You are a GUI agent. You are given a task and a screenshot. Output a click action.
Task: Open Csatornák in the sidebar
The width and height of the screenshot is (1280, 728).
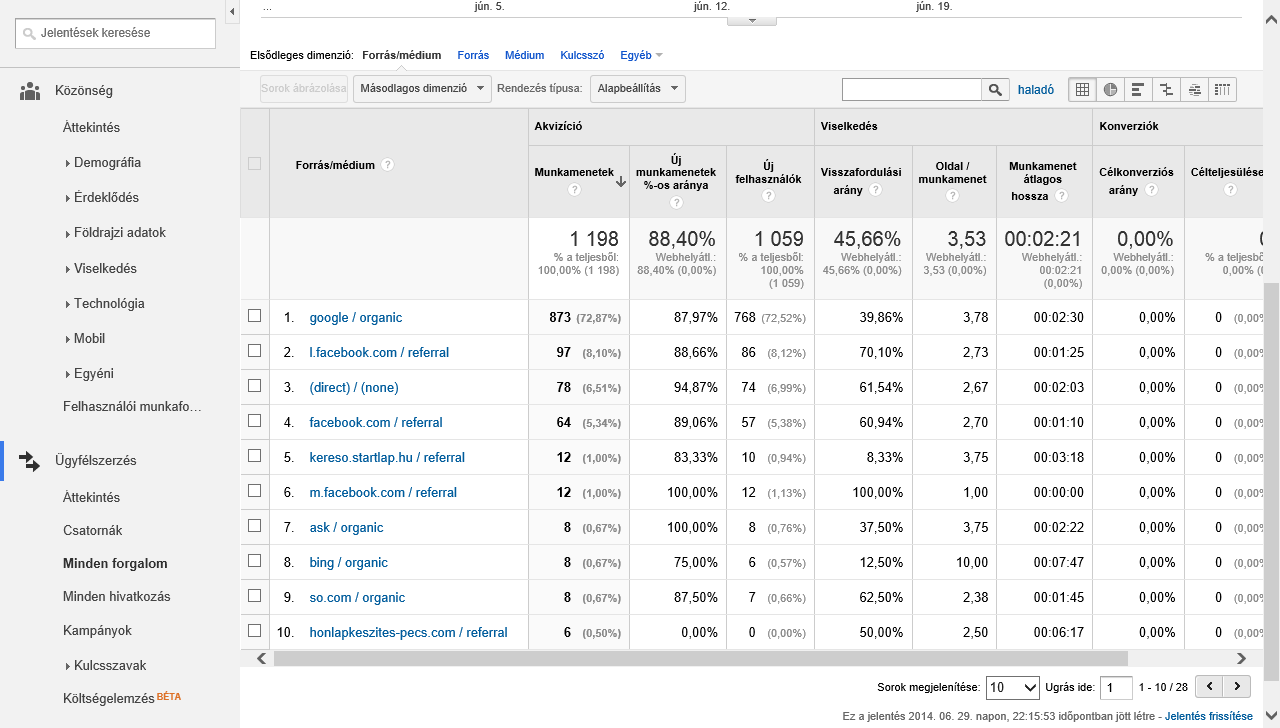point(93,530)
